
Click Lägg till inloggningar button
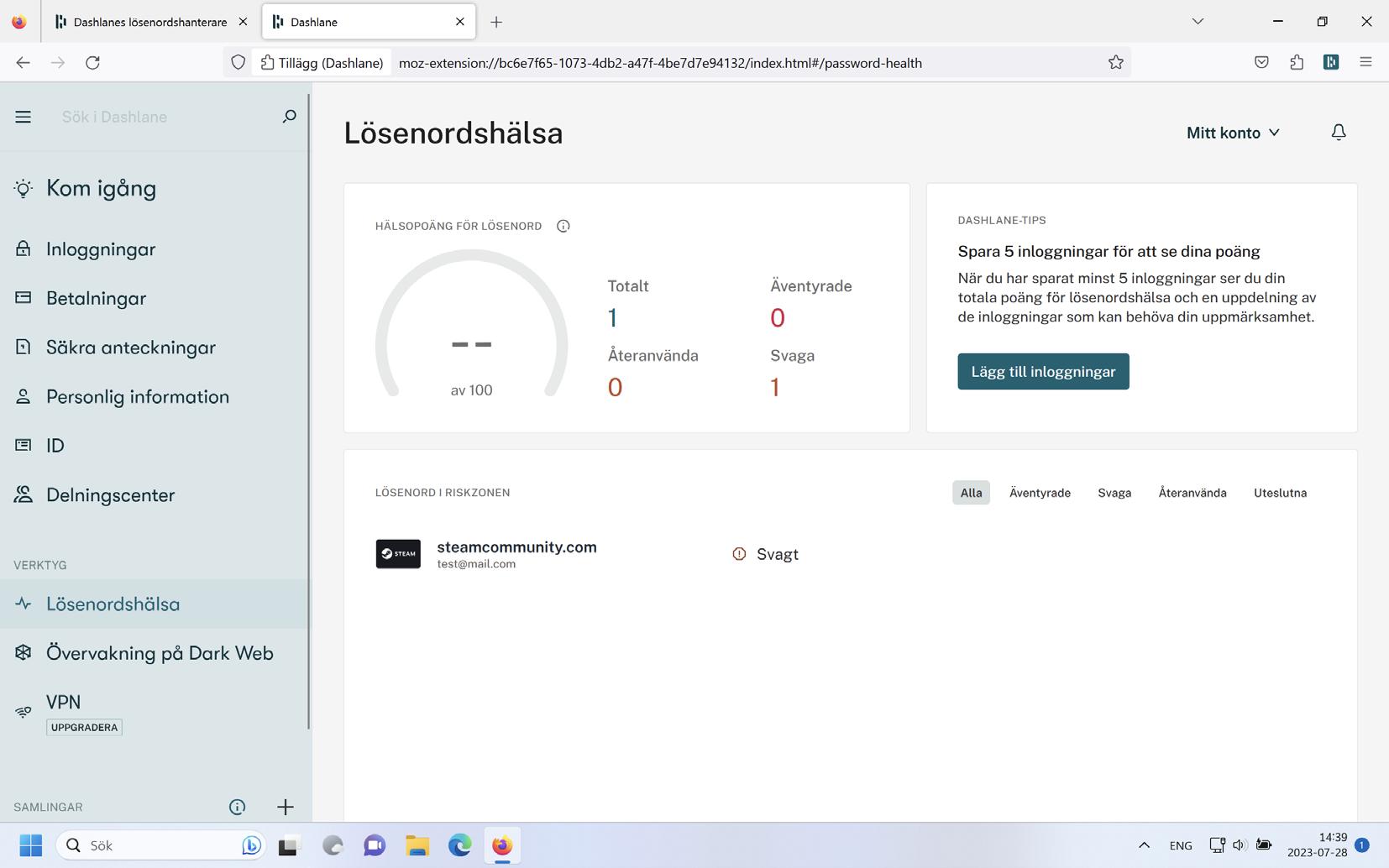point(1043,372)
